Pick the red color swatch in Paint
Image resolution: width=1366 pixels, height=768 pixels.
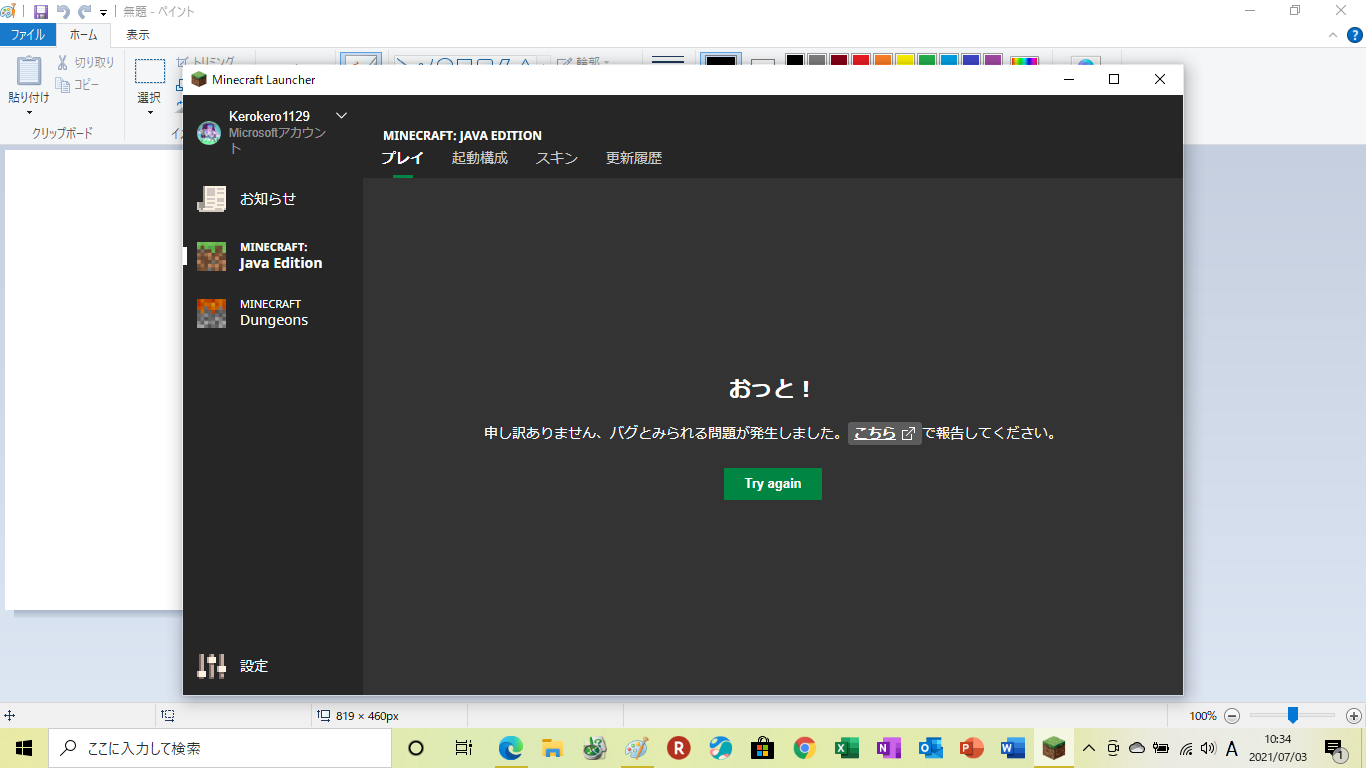click(x=860, y=61)
